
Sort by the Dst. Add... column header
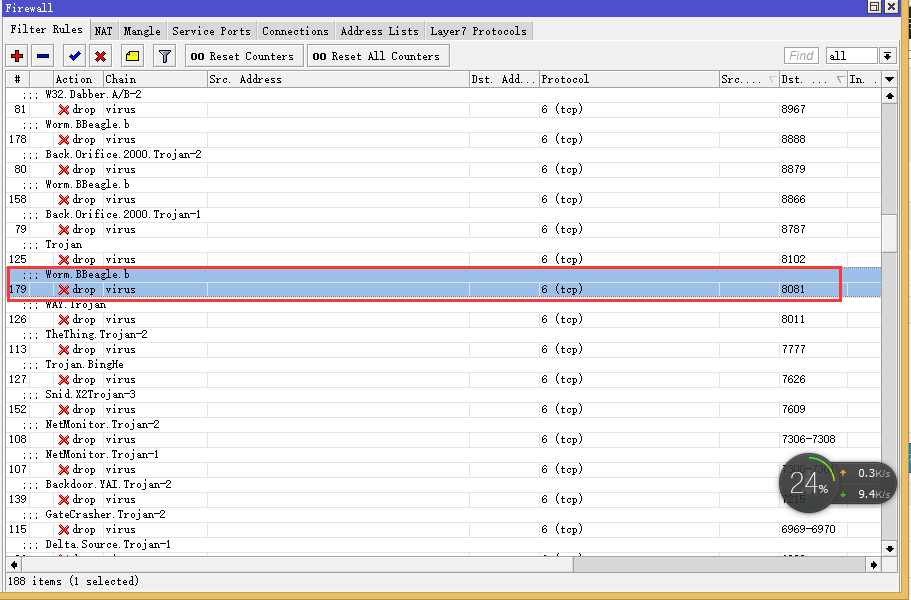504,80
